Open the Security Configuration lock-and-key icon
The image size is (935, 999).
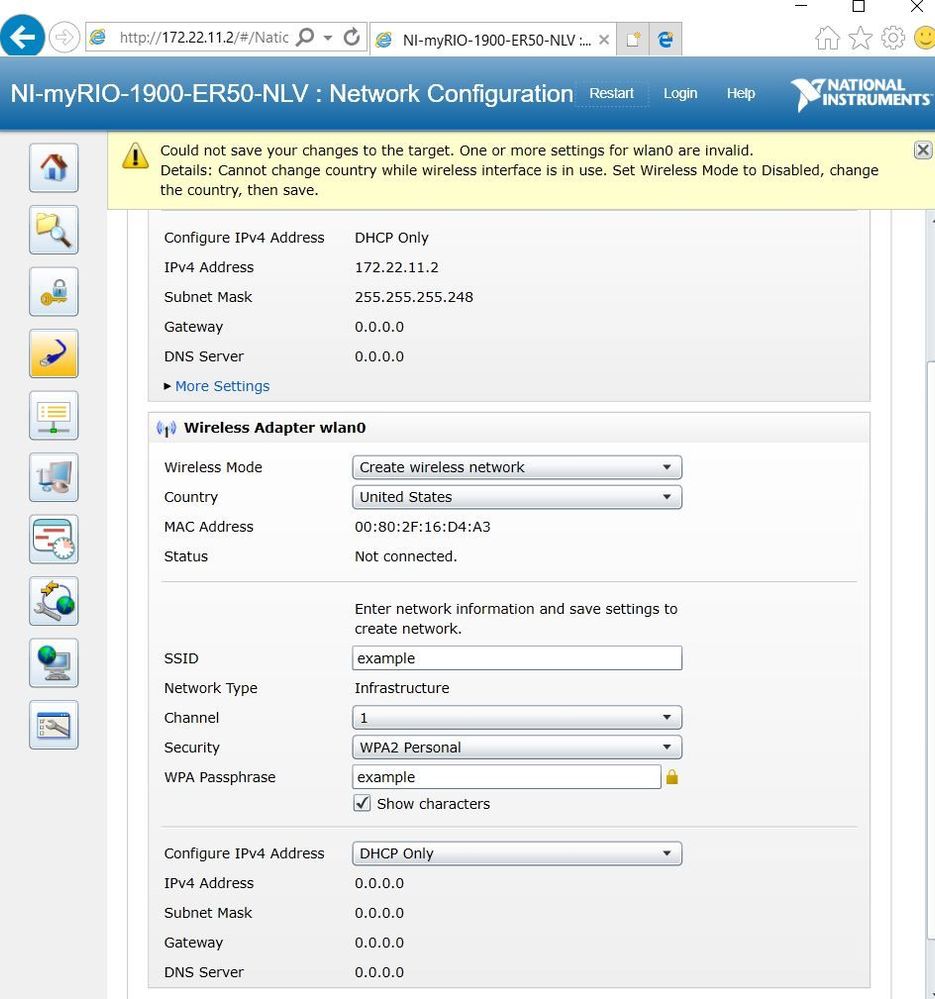click(x=54, y=292)
